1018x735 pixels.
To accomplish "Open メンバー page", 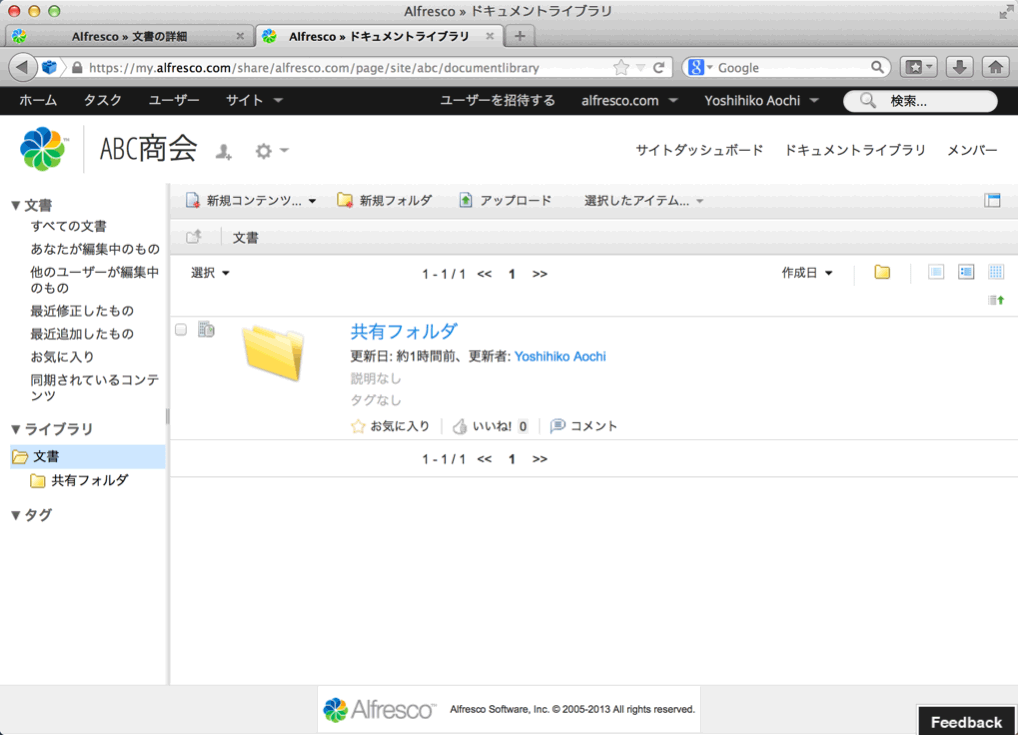I will click(972, 150).
